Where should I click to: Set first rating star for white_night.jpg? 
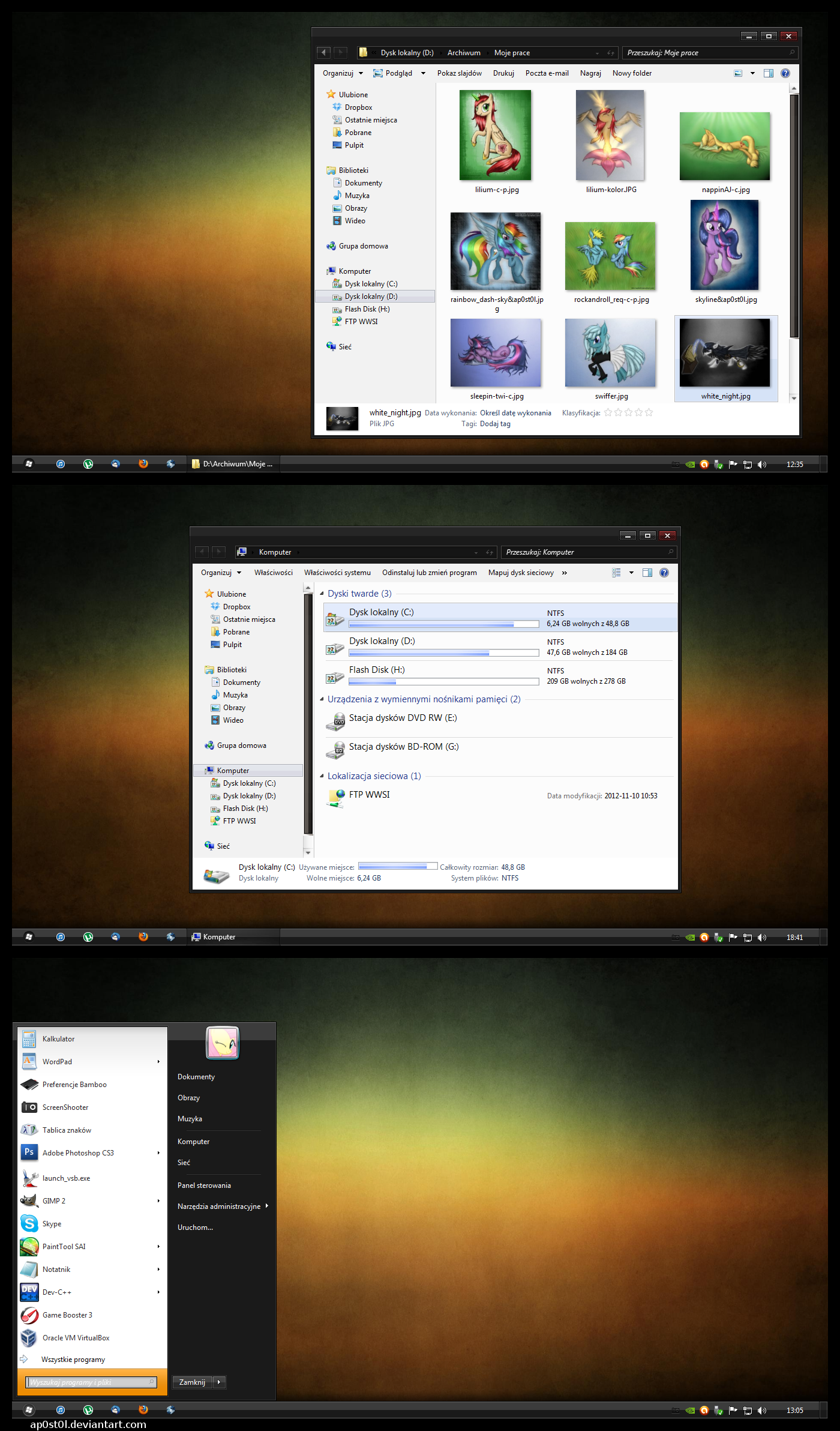608,412
